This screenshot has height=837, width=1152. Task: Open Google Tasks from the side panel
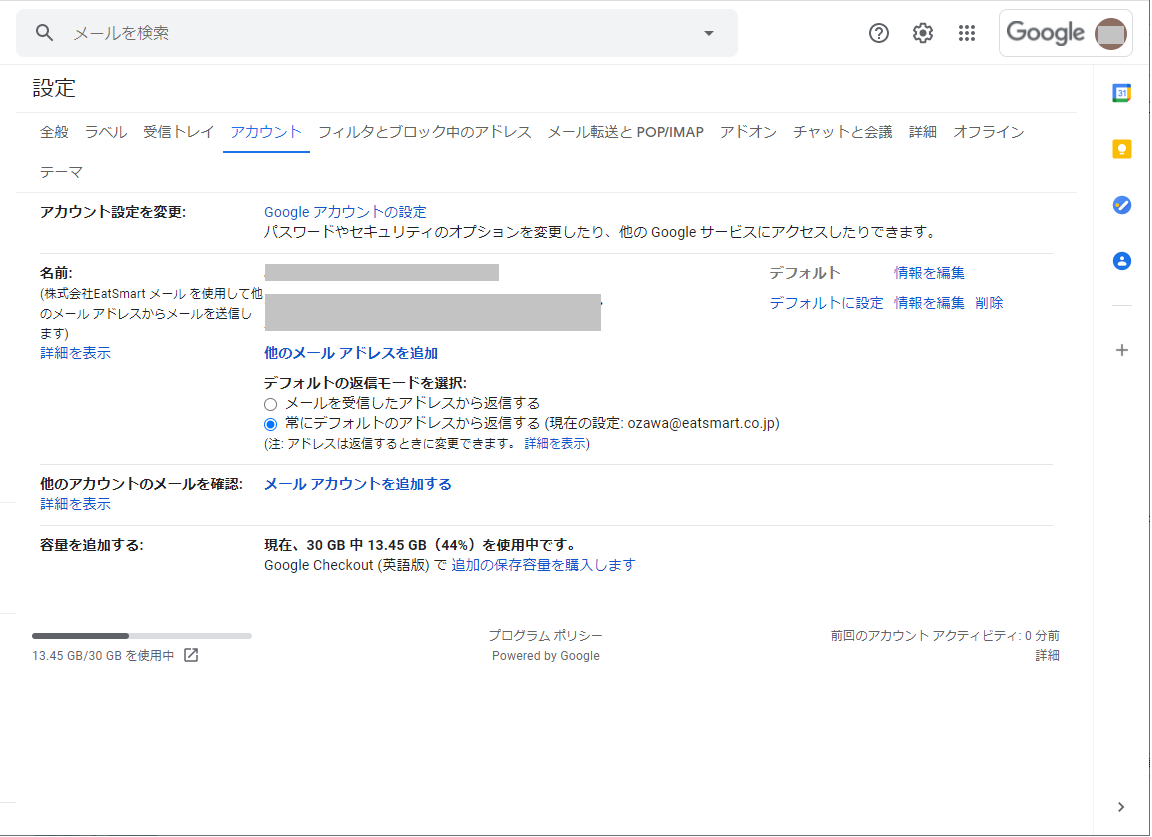click(x=1121, y=204)
